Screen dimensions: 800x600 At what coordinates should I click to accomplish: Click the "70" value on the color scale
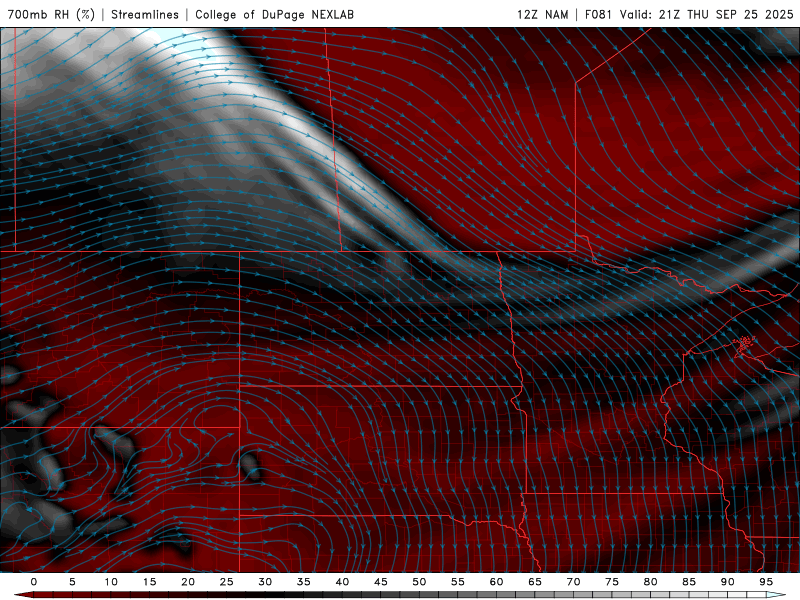(x=573, y=582)
